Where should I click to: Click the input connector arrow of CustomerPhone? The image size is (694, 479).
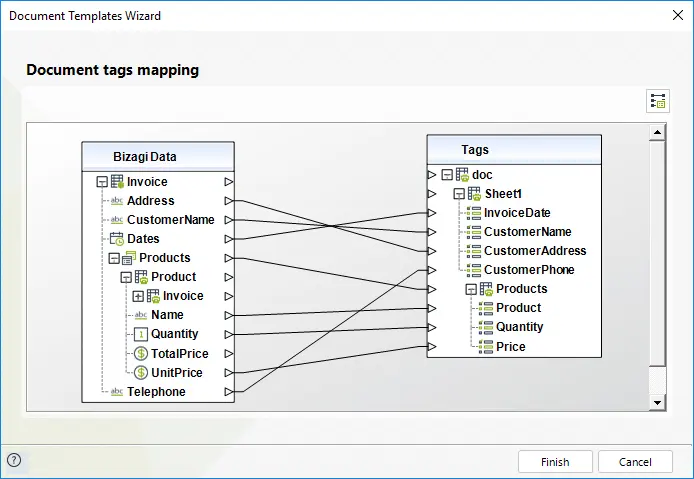pos(432,270)
